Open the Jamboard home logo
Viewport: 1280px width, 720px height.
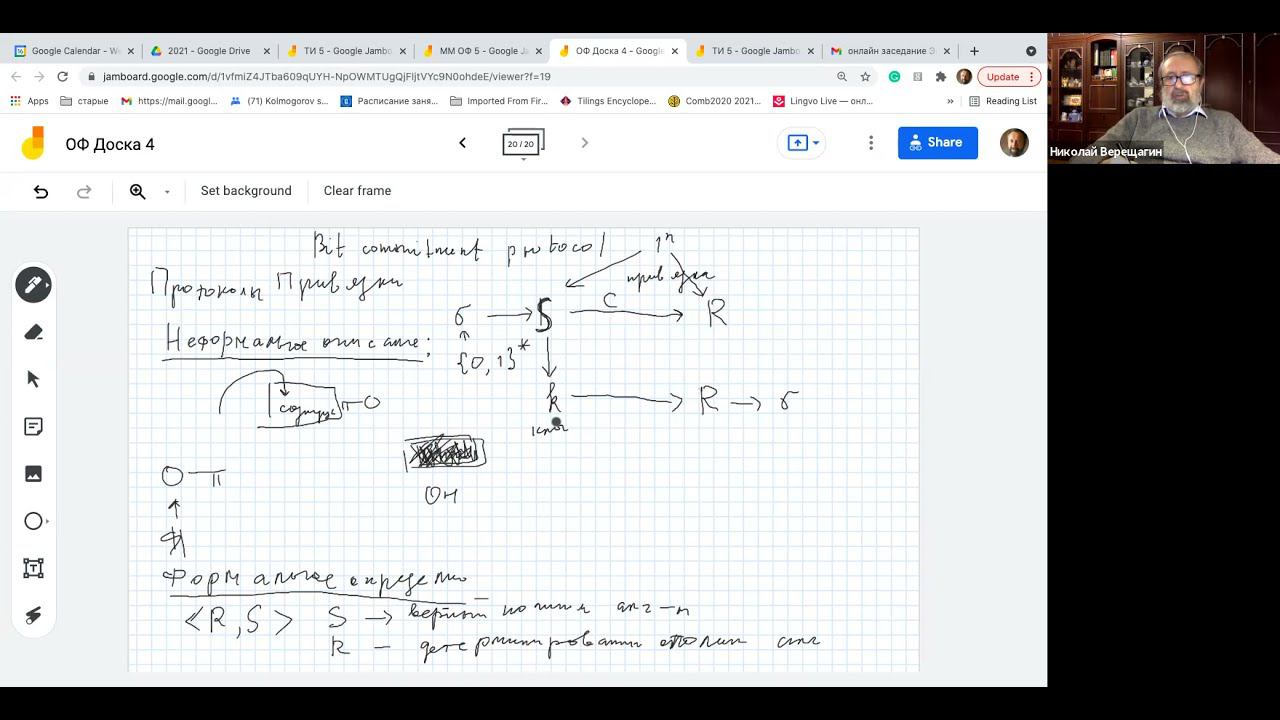coord(33,143)
